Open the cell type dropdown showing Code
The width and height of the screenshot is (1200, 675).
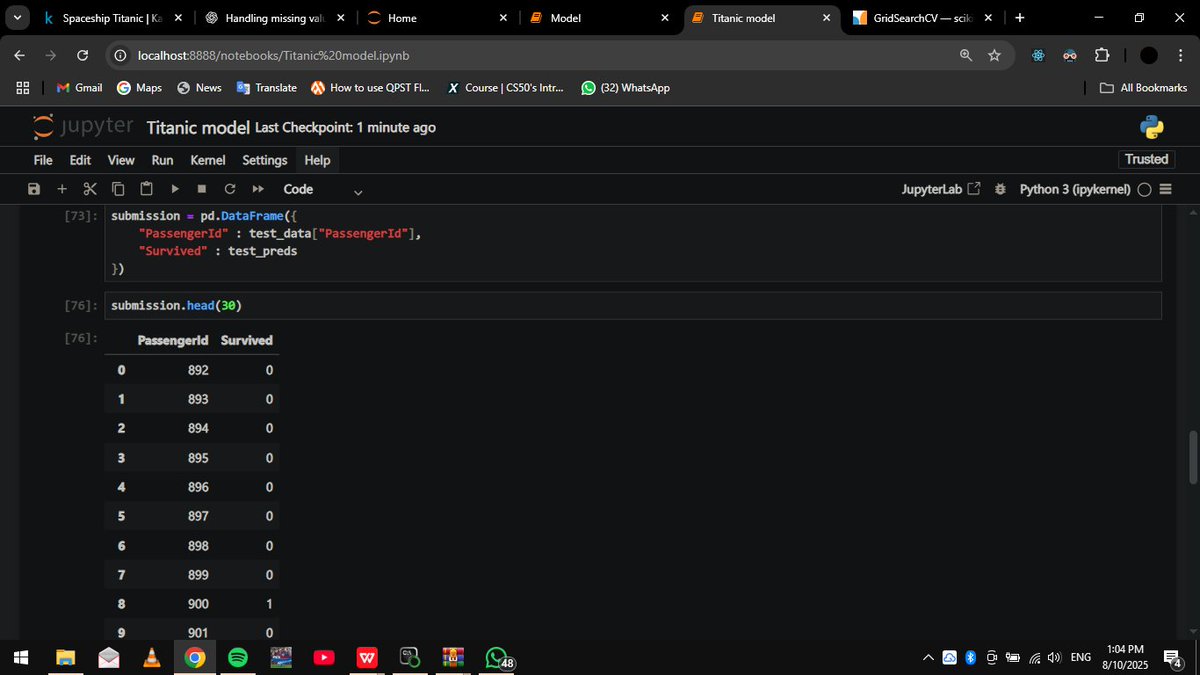(323, 189)
